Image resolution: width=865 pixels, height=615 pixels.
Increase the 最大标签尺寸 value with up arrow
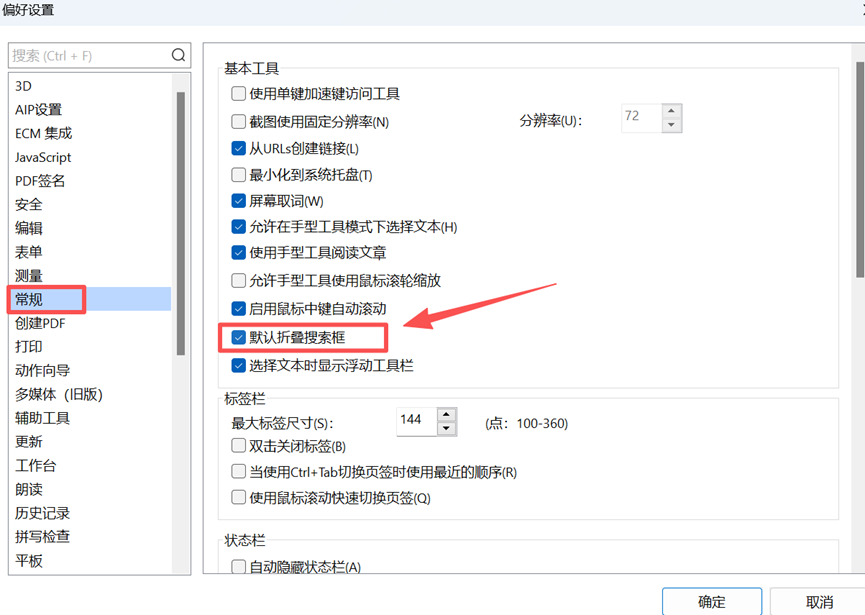(446, 414)
